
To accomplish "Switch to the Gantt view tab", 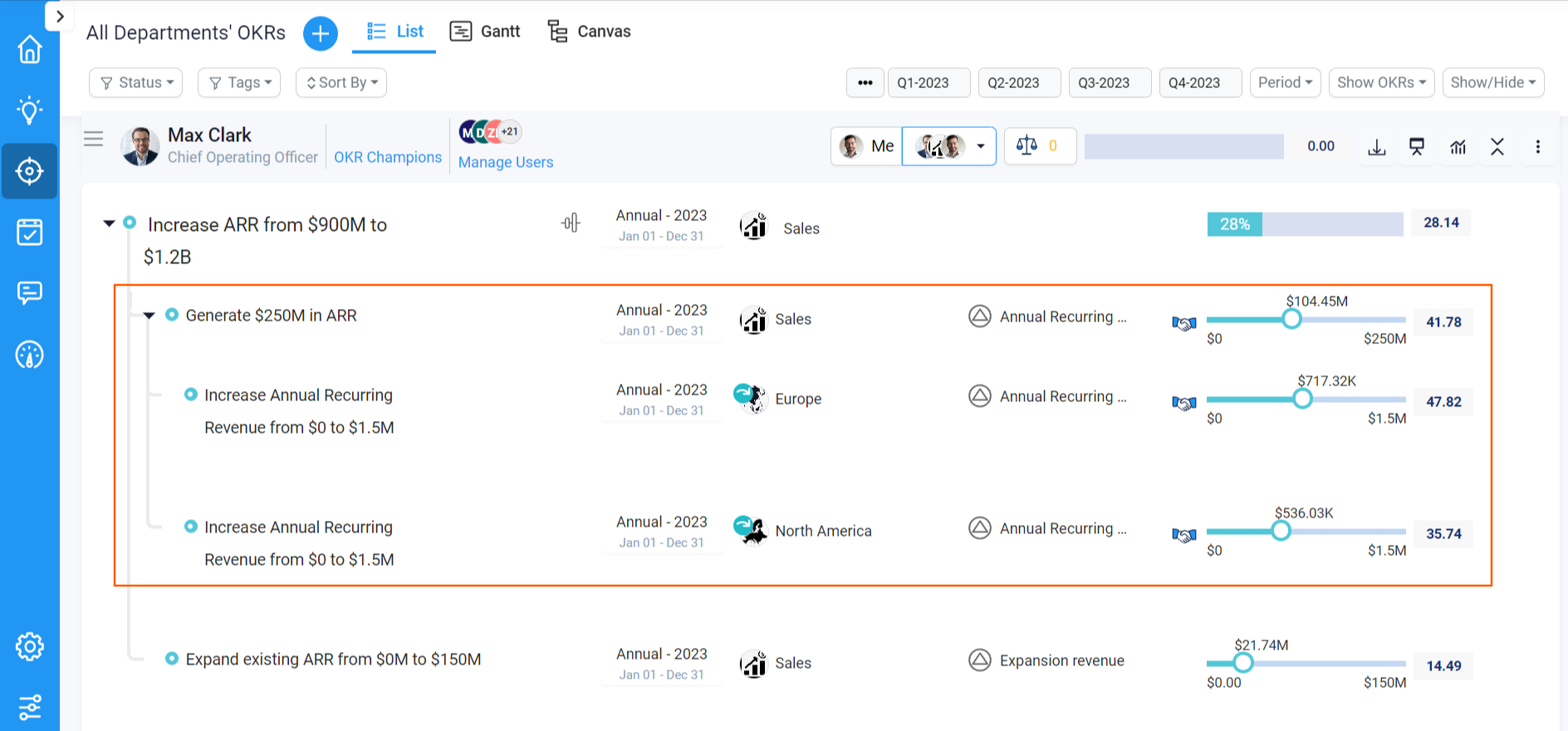I will coord(485,32).
